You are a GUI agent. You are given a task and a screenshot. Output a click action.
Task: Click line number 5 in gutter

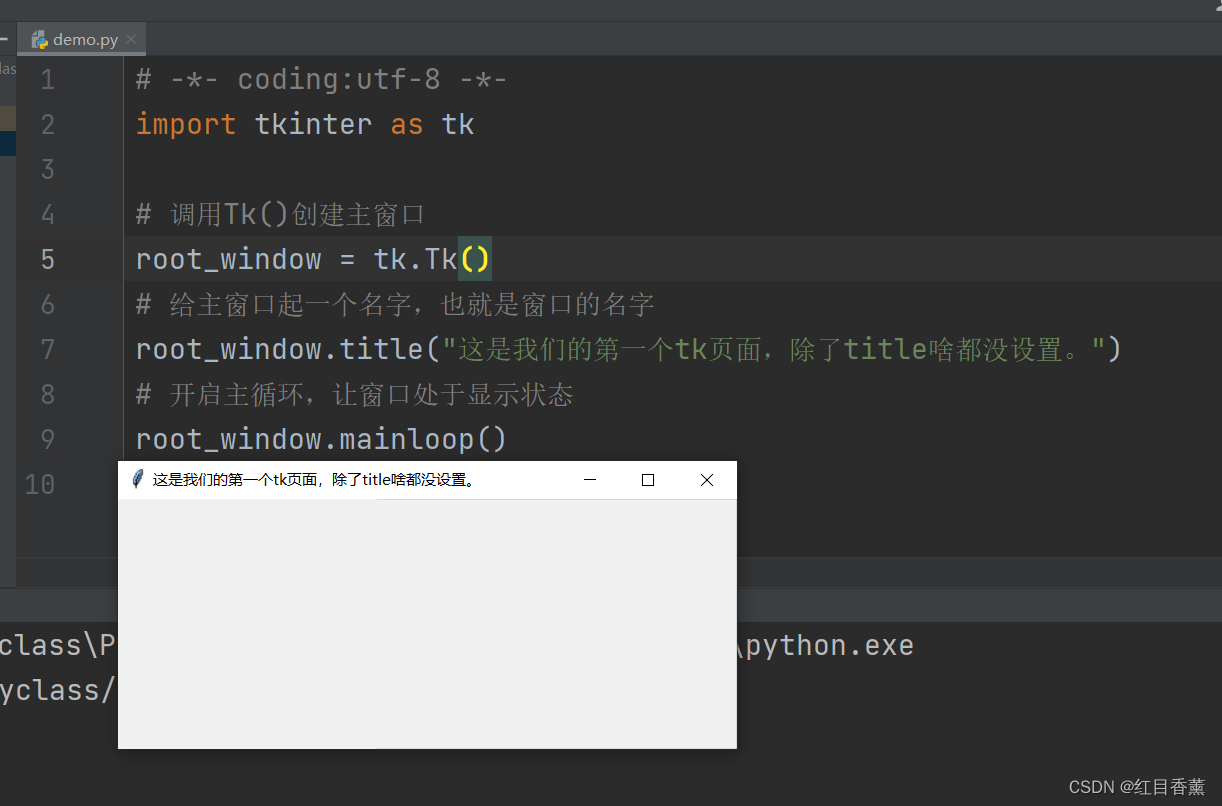[47, 260]
